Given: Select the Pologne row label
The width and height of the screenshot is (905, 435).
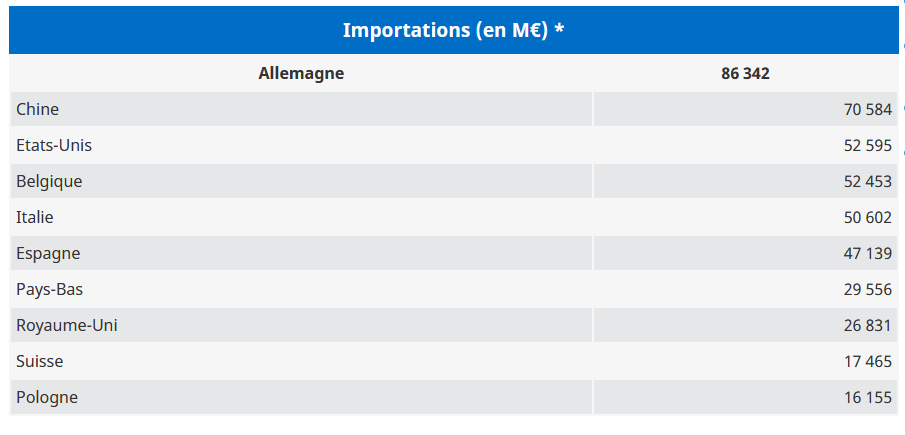Looking at the screenshot, I should coord(47,397).
